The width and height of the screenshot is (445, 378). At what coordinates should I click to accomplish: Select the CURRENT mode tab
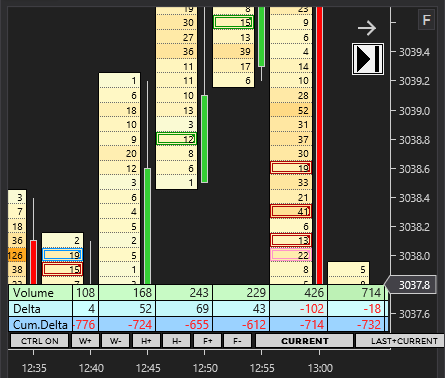[x=305, y=341]
